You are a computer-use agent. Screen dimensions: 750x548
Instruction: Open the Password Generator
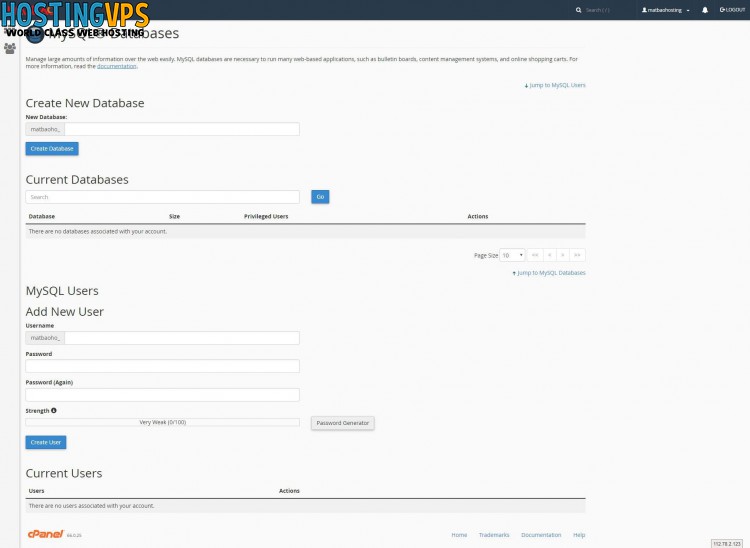point(343,423)
